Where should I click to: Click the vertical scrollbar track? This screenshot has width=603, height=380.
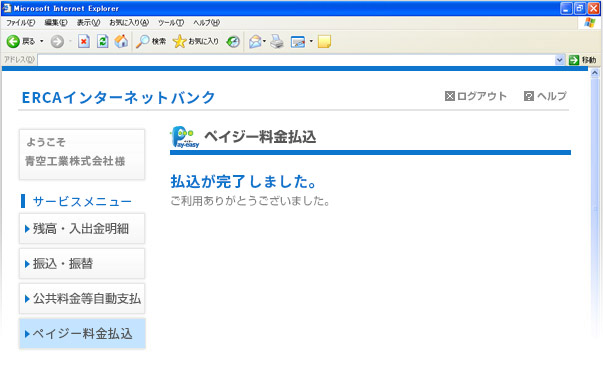coord(595,208)
